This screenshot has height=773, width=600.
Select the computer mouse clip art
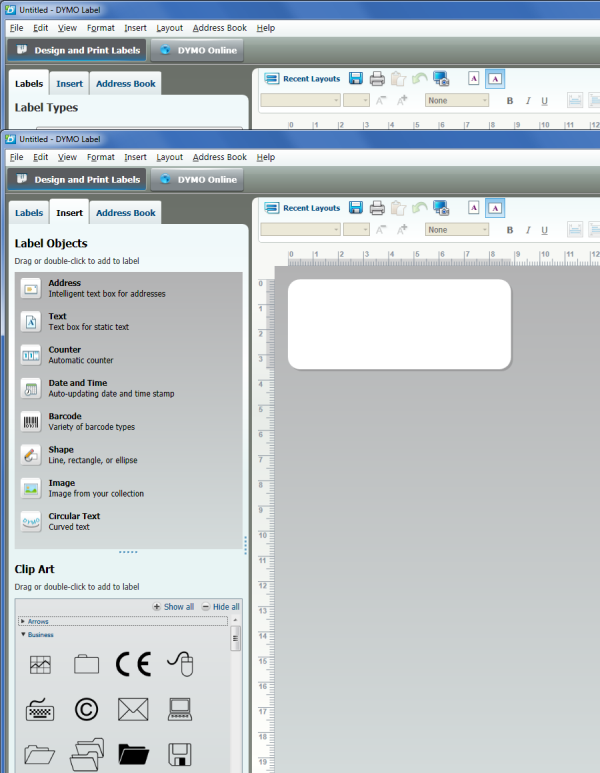180,664
